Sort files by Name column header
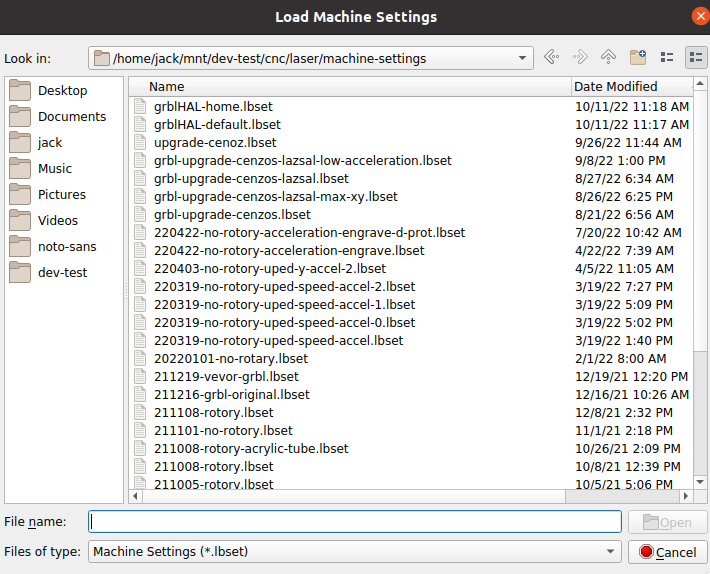Image resolution: width=710 pixels, height=574 pixels. 350,87
